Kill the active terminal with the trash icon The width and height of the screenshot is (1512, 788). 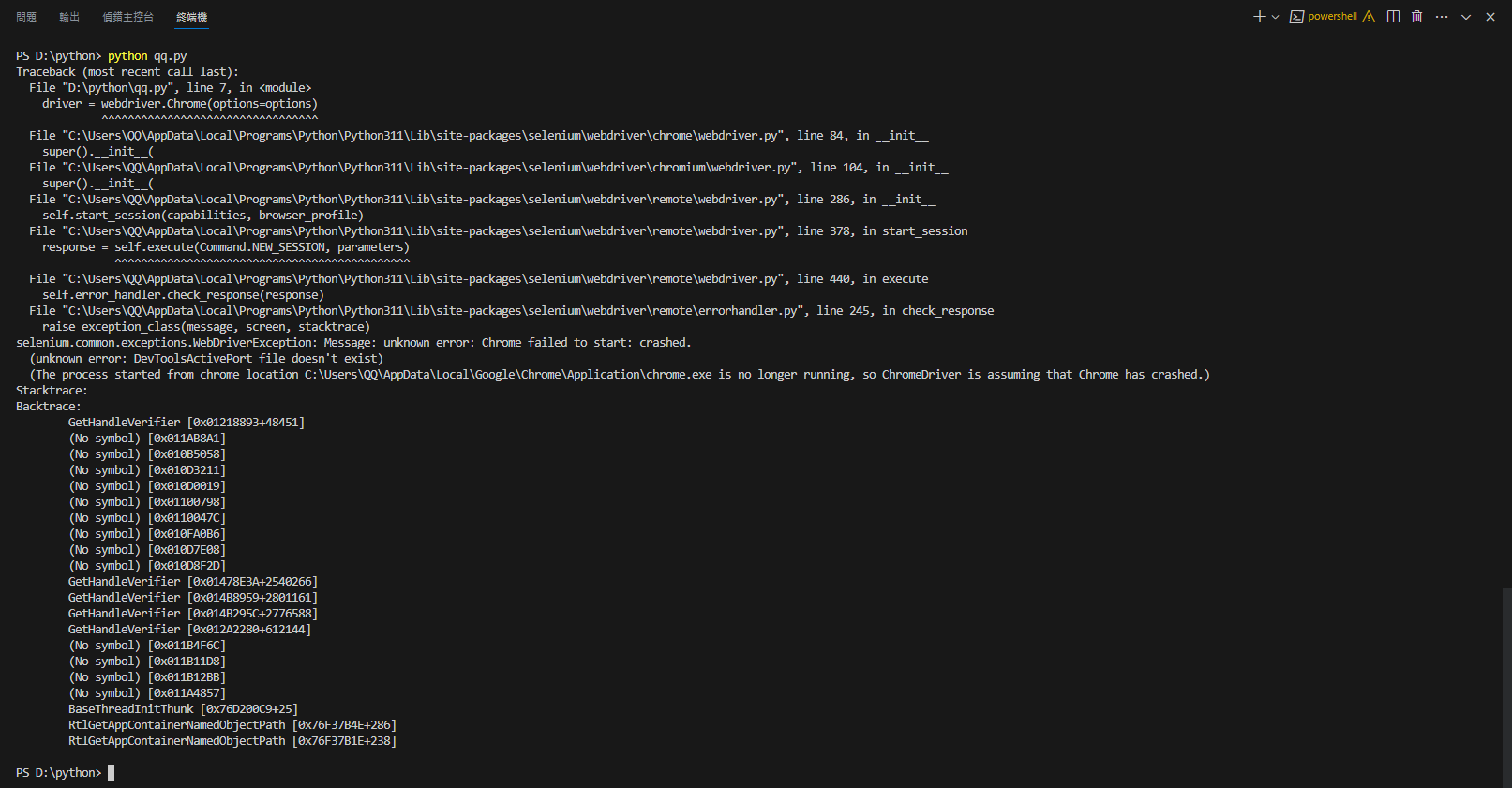[1416, 16]
